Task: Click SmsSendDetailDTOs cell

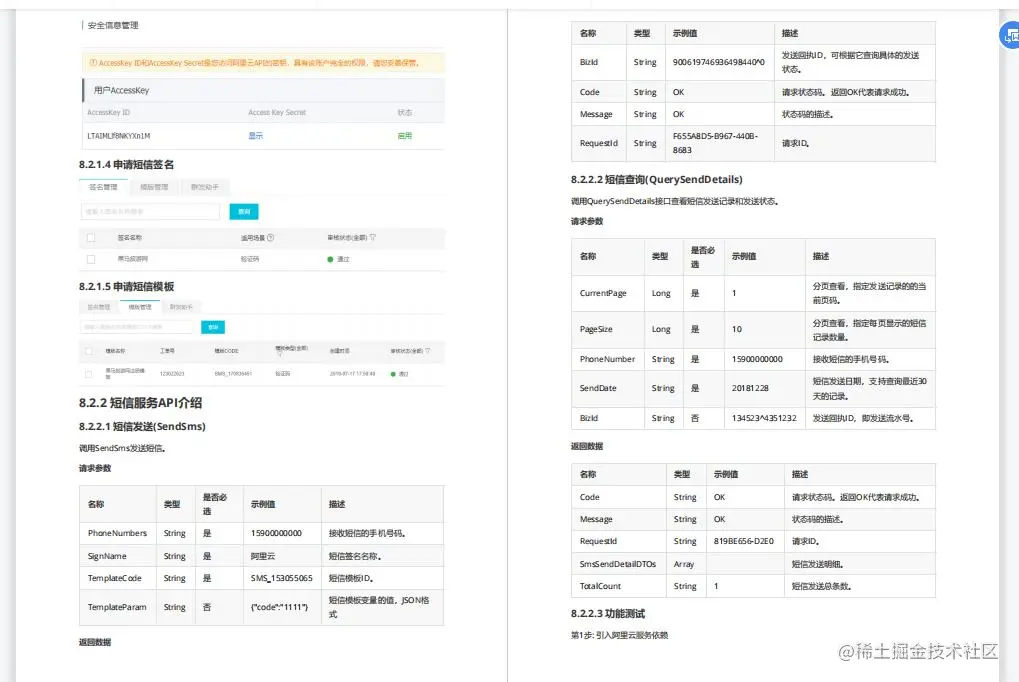Action: 618,564
